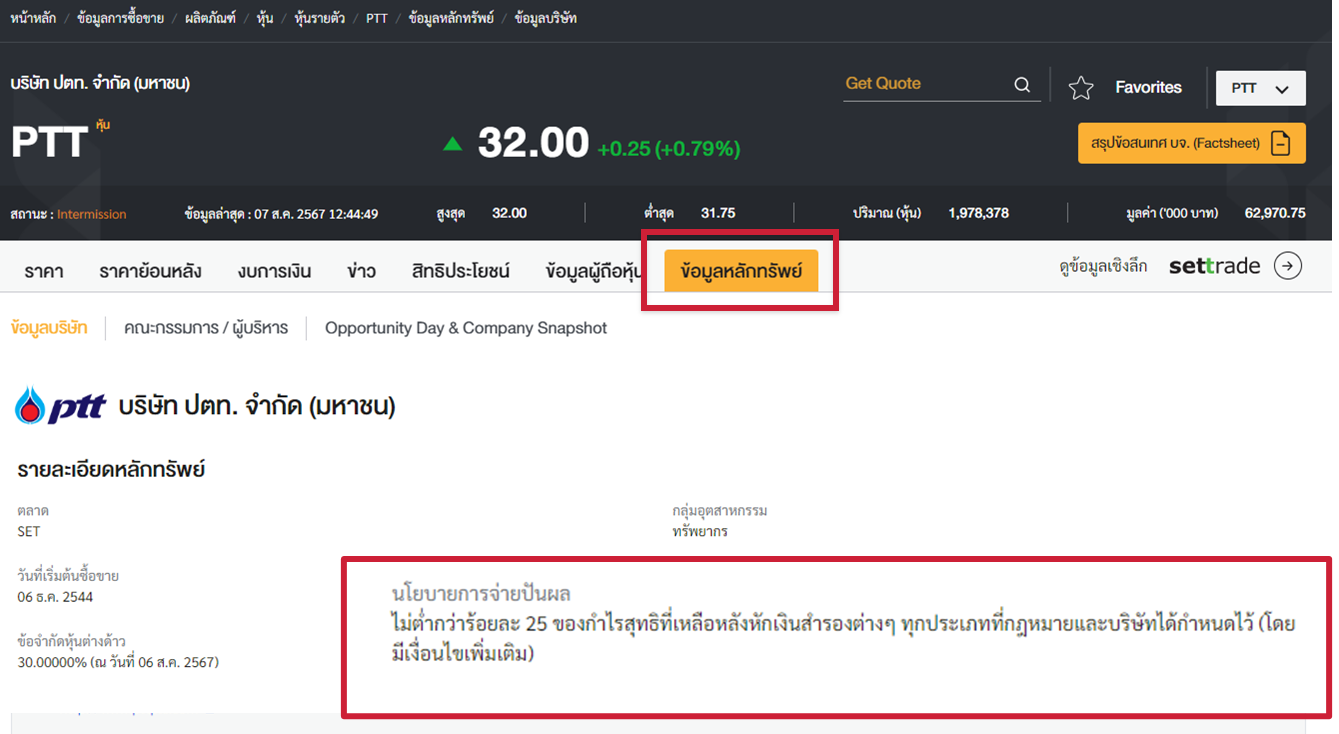Click the Factsheet document icon

[x=1281, y=143]
